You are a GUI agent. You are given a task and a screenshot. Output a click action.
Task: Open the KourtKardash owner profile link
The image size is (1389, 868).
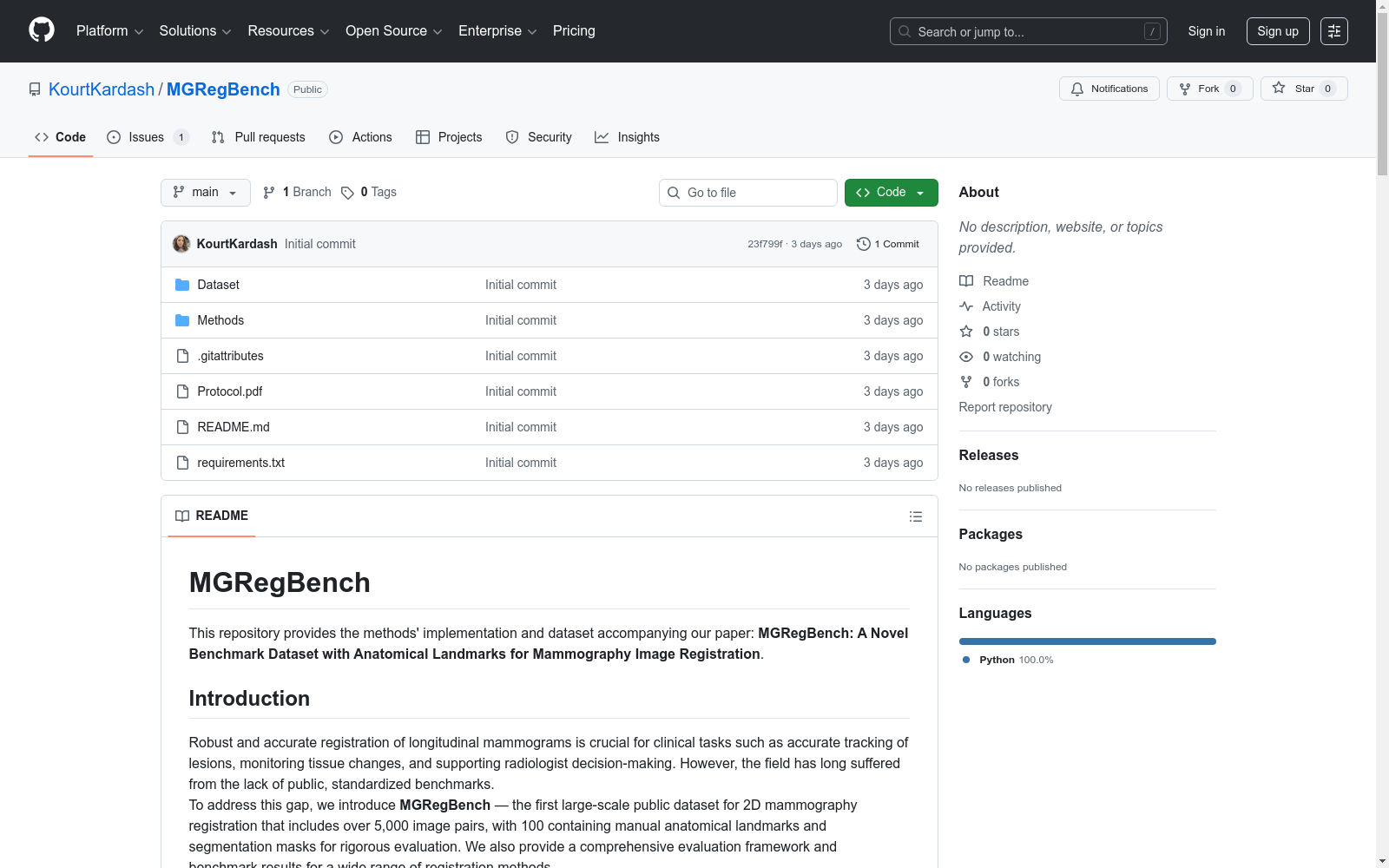pos(102,89)
